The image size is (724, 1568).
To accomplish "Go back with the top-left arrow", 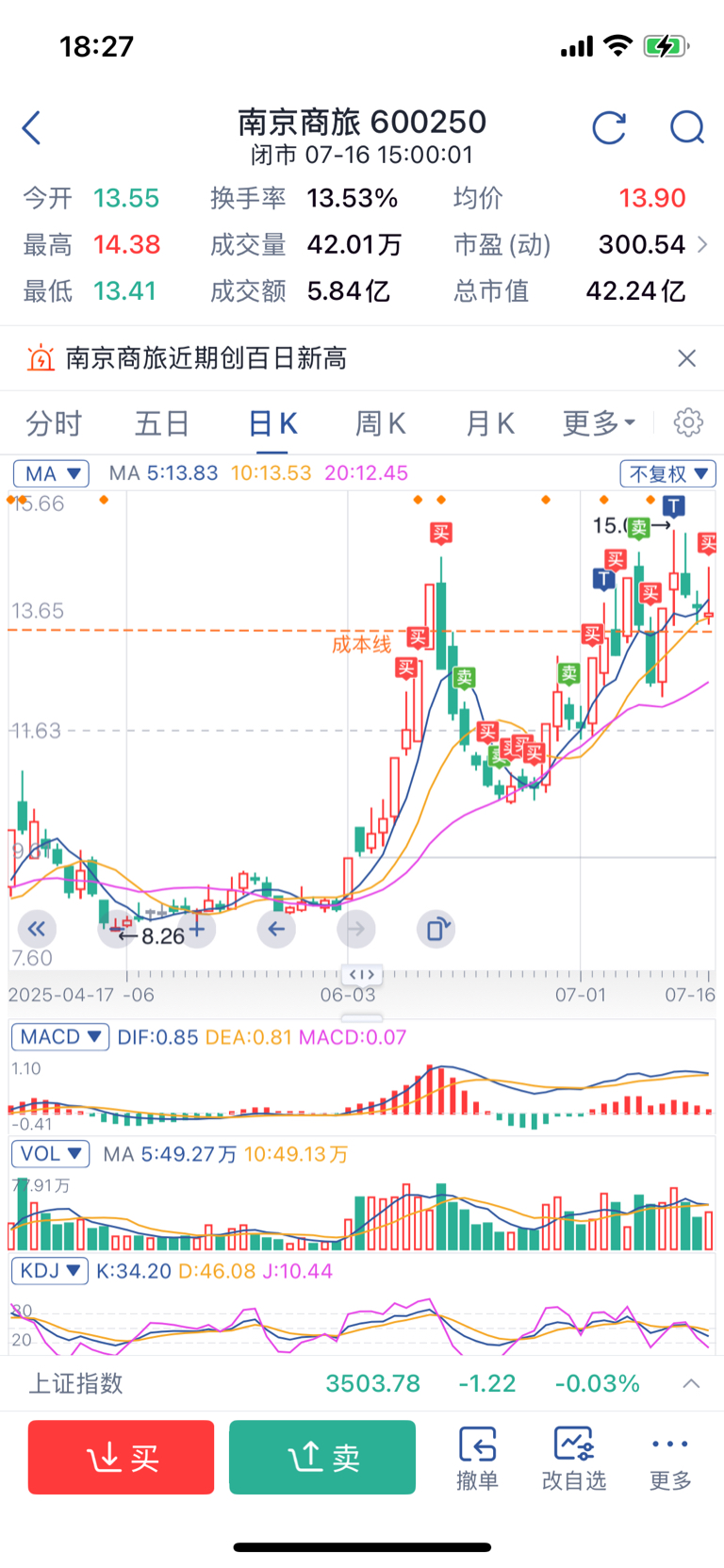I will [x=32, y=127].
